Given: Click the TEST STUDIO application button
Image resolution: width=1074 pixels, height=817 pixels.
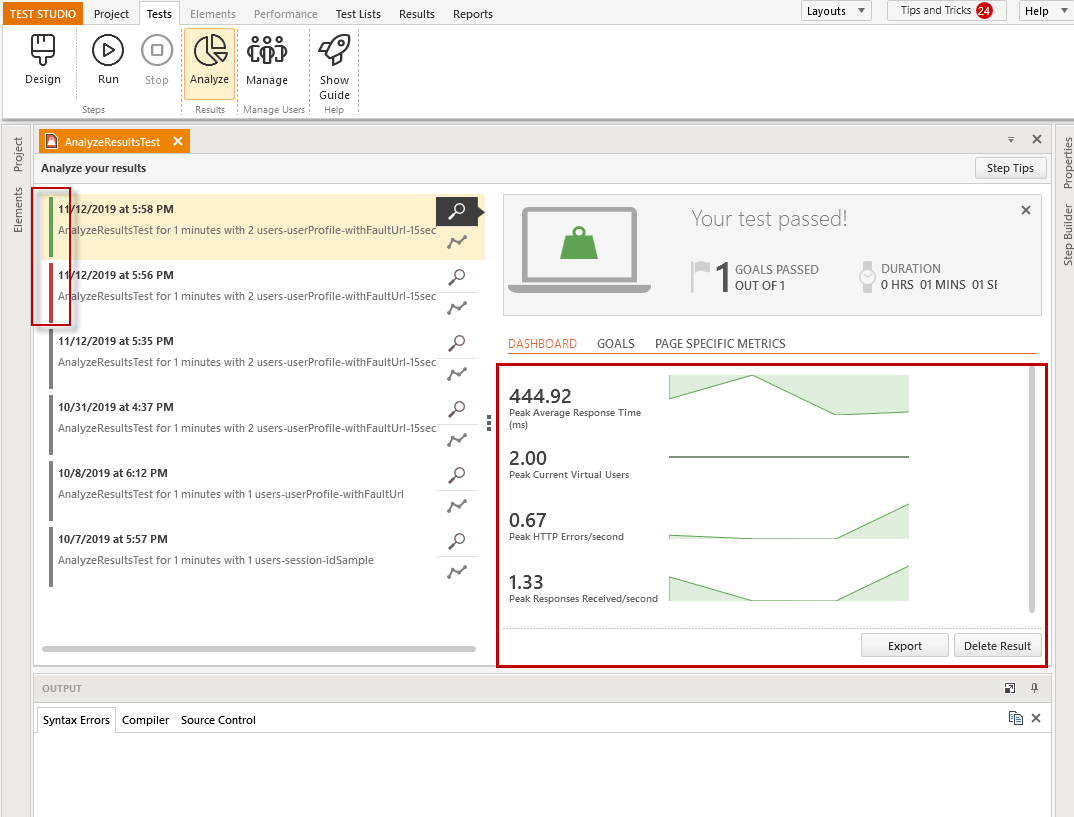Looking at the screenshot, I should coord(42,13).
